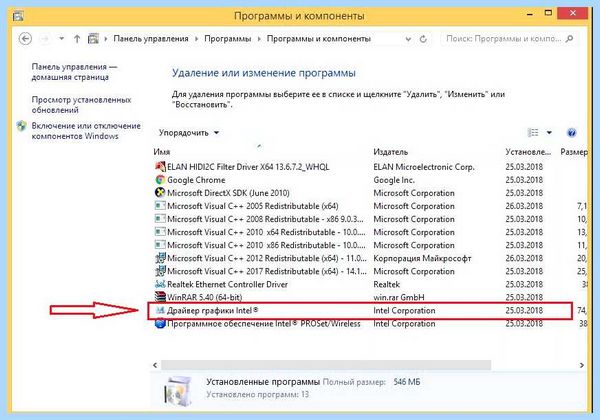600x420 pixels.
Task: Click the Visual C++ 2017 Redistributable icon
Action: coord(160,271)
